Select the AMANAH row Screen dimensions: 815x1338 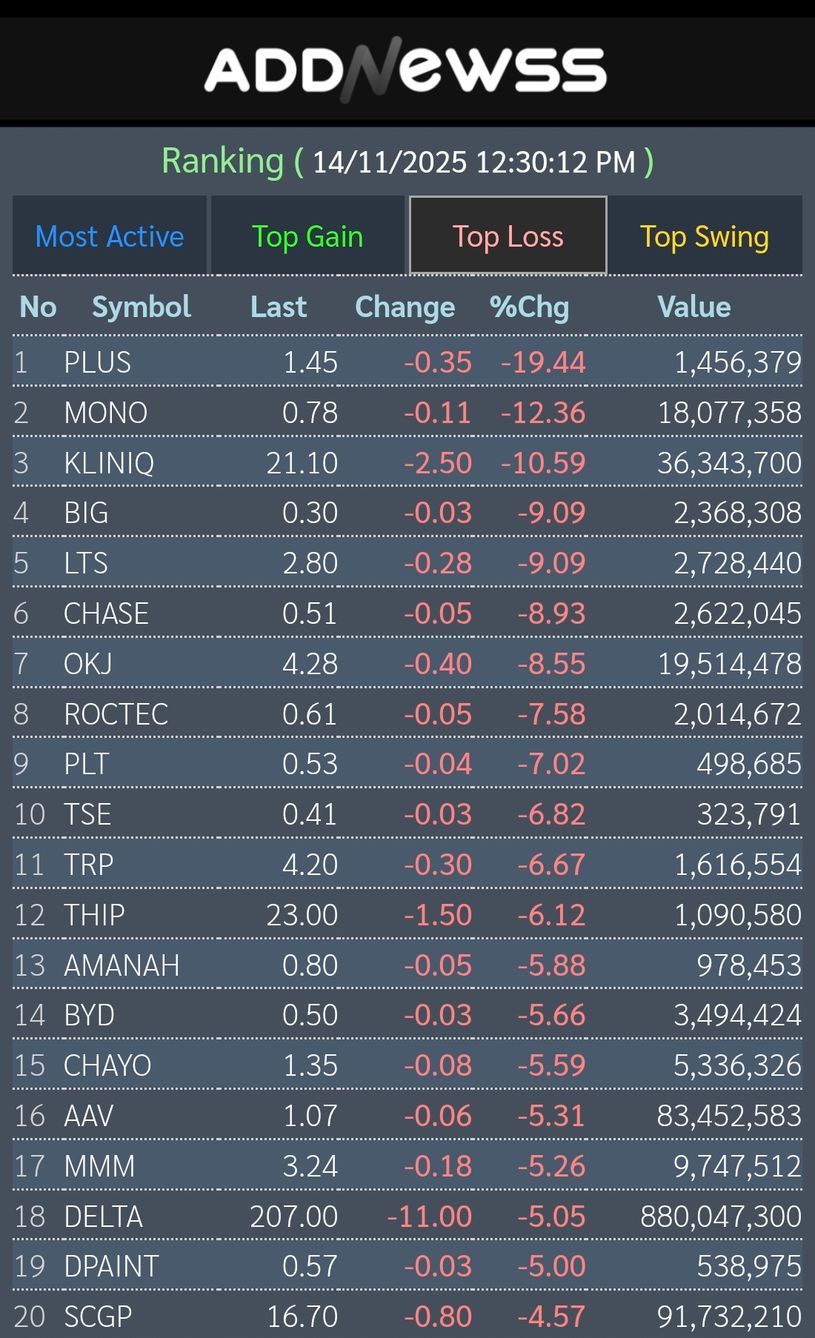point(122,965)
